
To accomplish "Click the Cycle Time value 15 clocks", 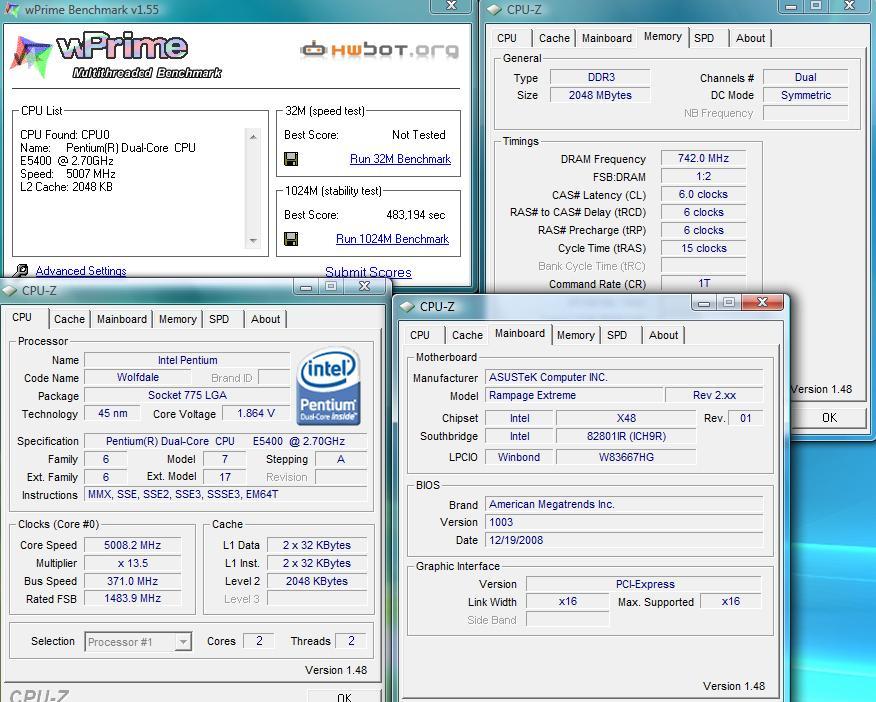I will tap(703, 248).
